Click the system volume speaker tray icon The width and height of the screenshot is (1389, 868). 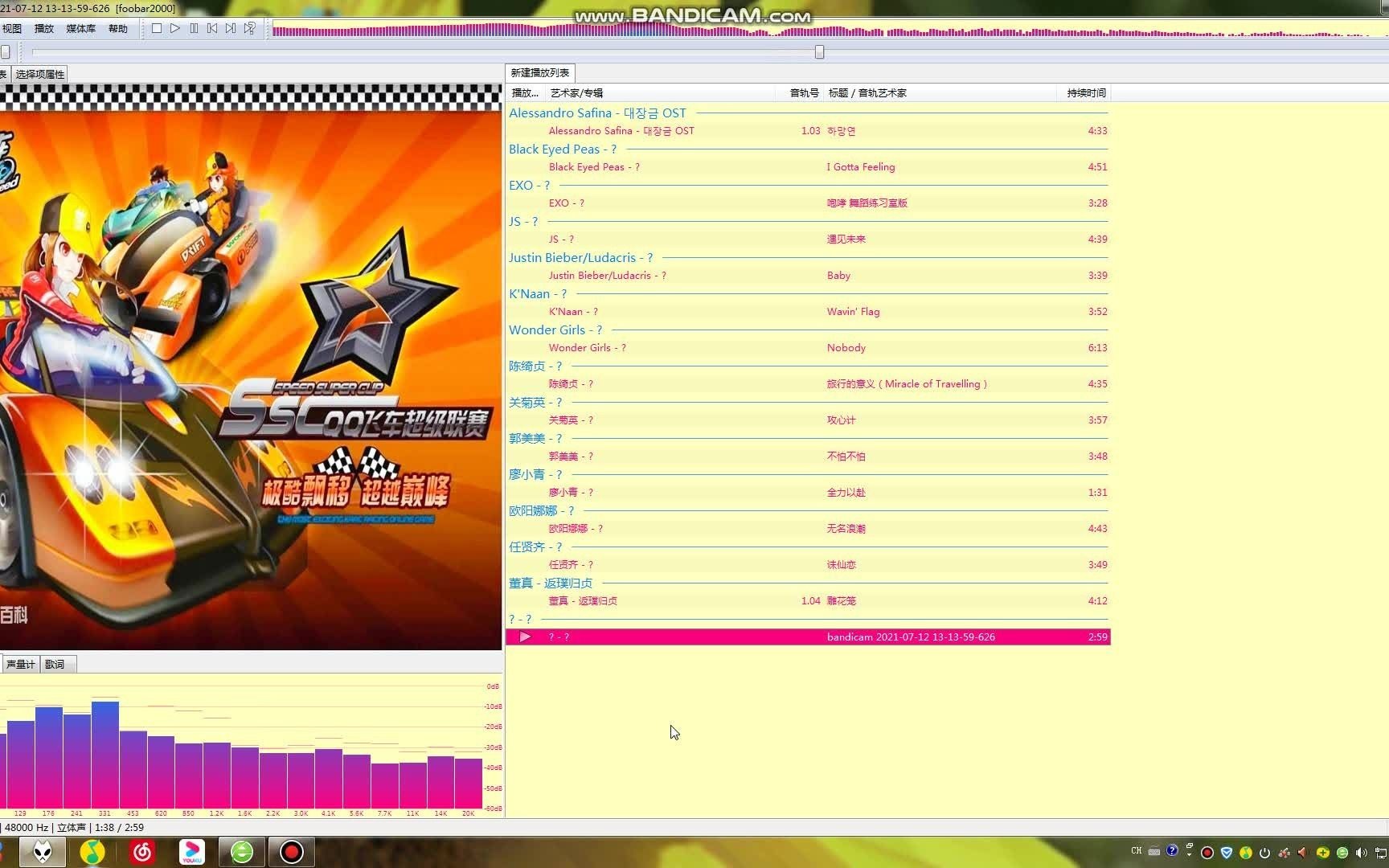[1361, 853]
